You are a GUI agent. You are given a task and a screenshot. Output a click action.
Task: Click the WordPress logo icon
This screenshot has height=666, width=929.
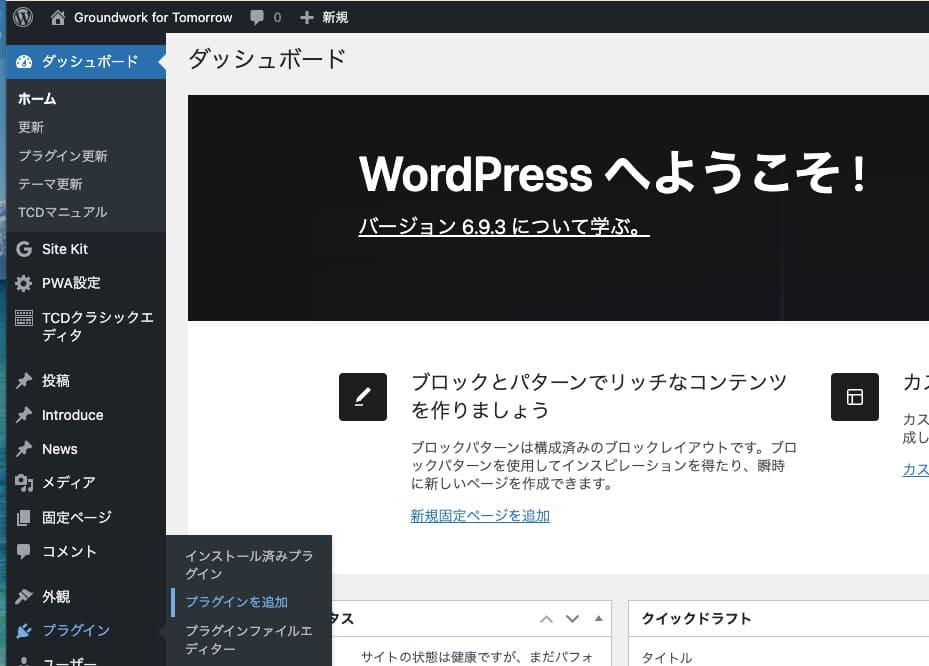22,17
